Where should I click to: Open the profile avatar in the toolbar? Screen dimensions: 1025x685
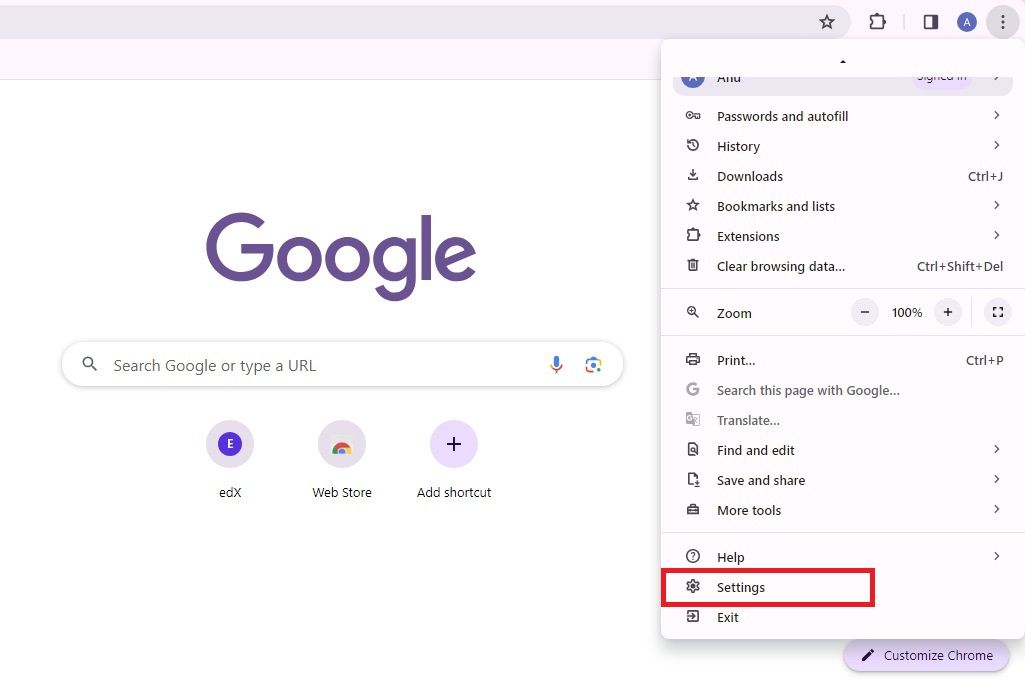pos(966,21)
